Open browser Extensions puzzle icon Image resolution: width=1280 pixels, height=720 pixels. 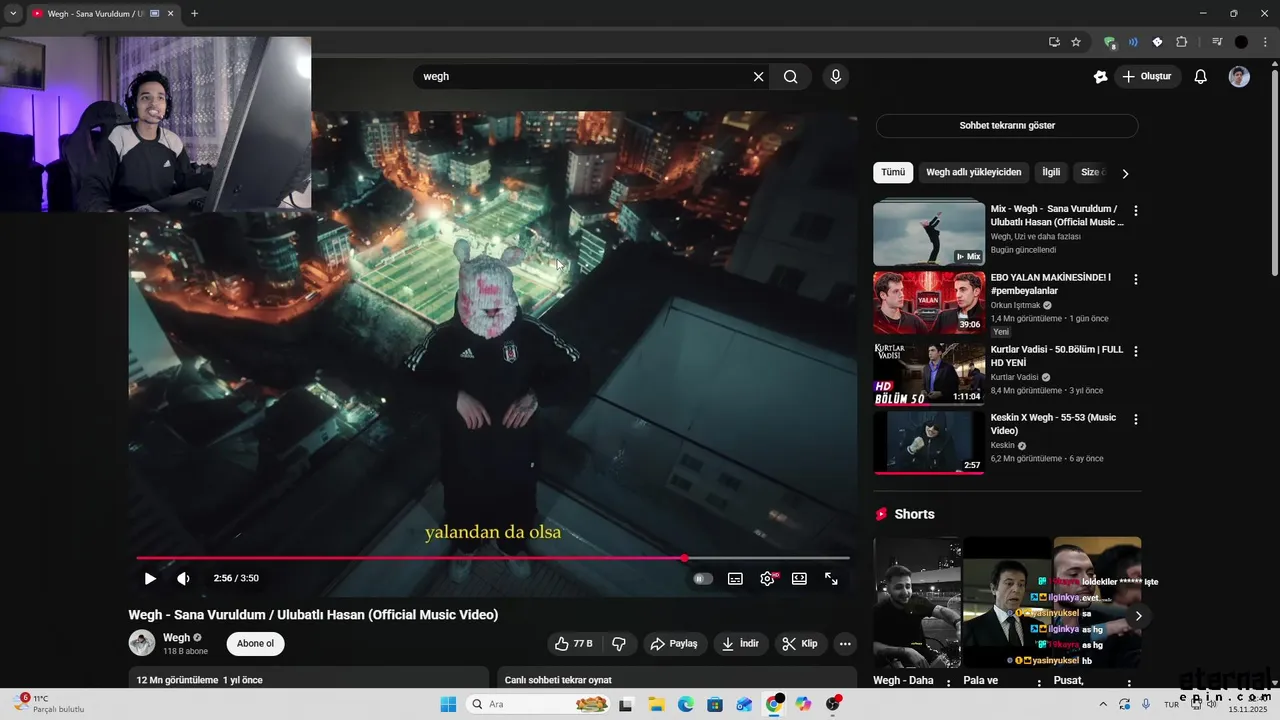point(1182,42)
